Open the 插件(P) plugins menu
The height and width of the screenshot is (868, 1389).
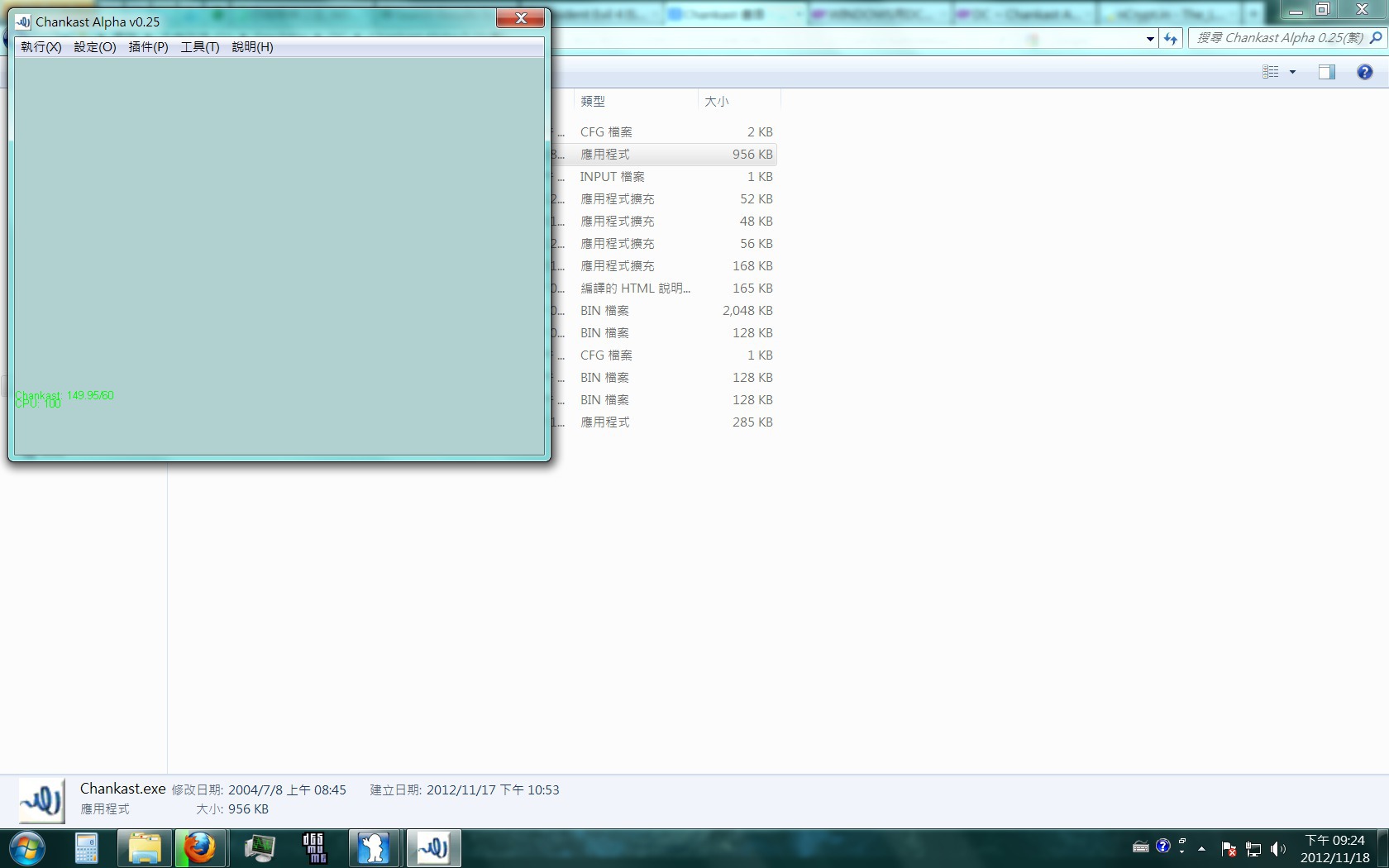[148, 47]
